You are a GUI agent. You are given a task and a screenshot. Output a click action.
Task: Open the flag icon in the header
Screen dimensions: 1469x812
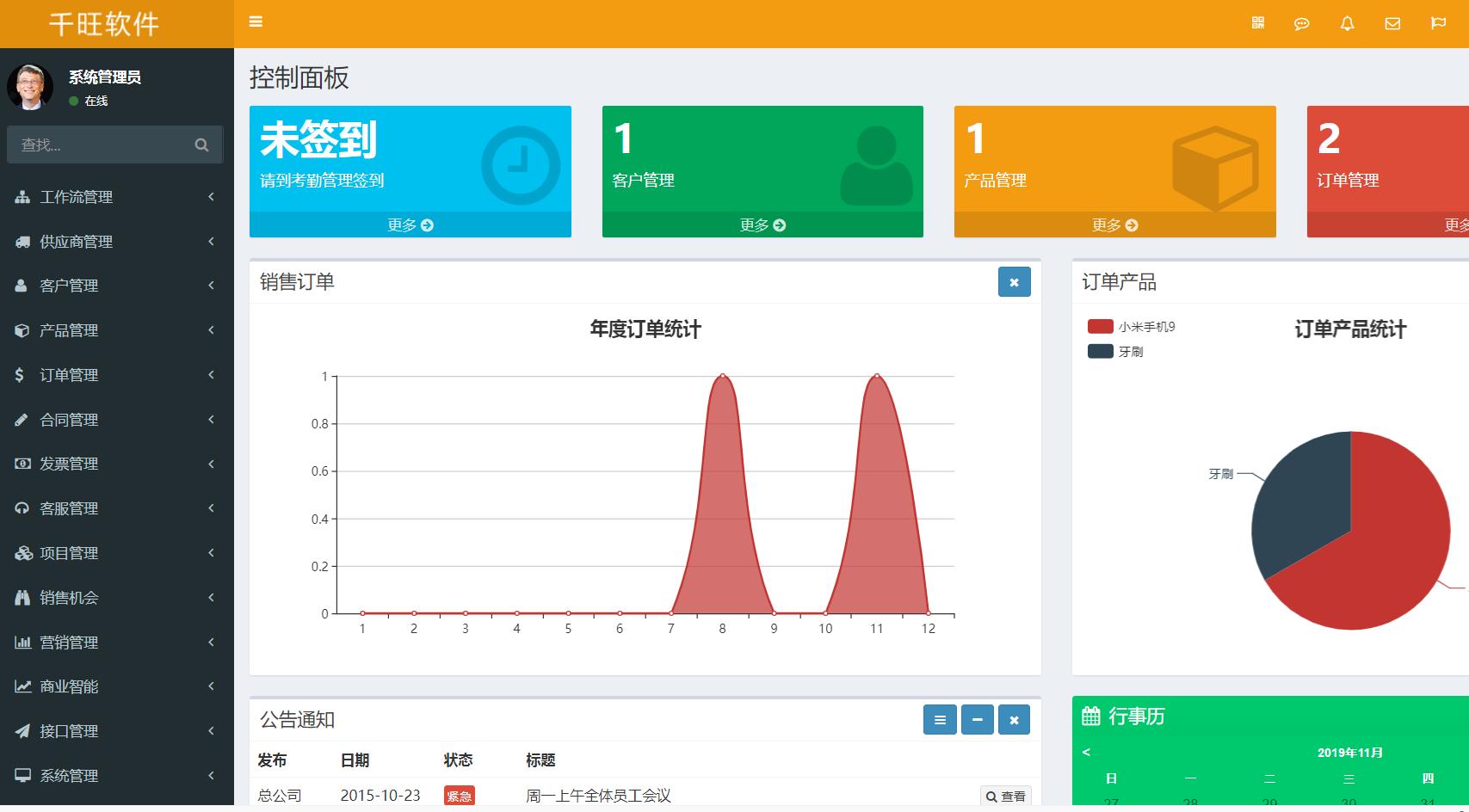(1438, 23)
